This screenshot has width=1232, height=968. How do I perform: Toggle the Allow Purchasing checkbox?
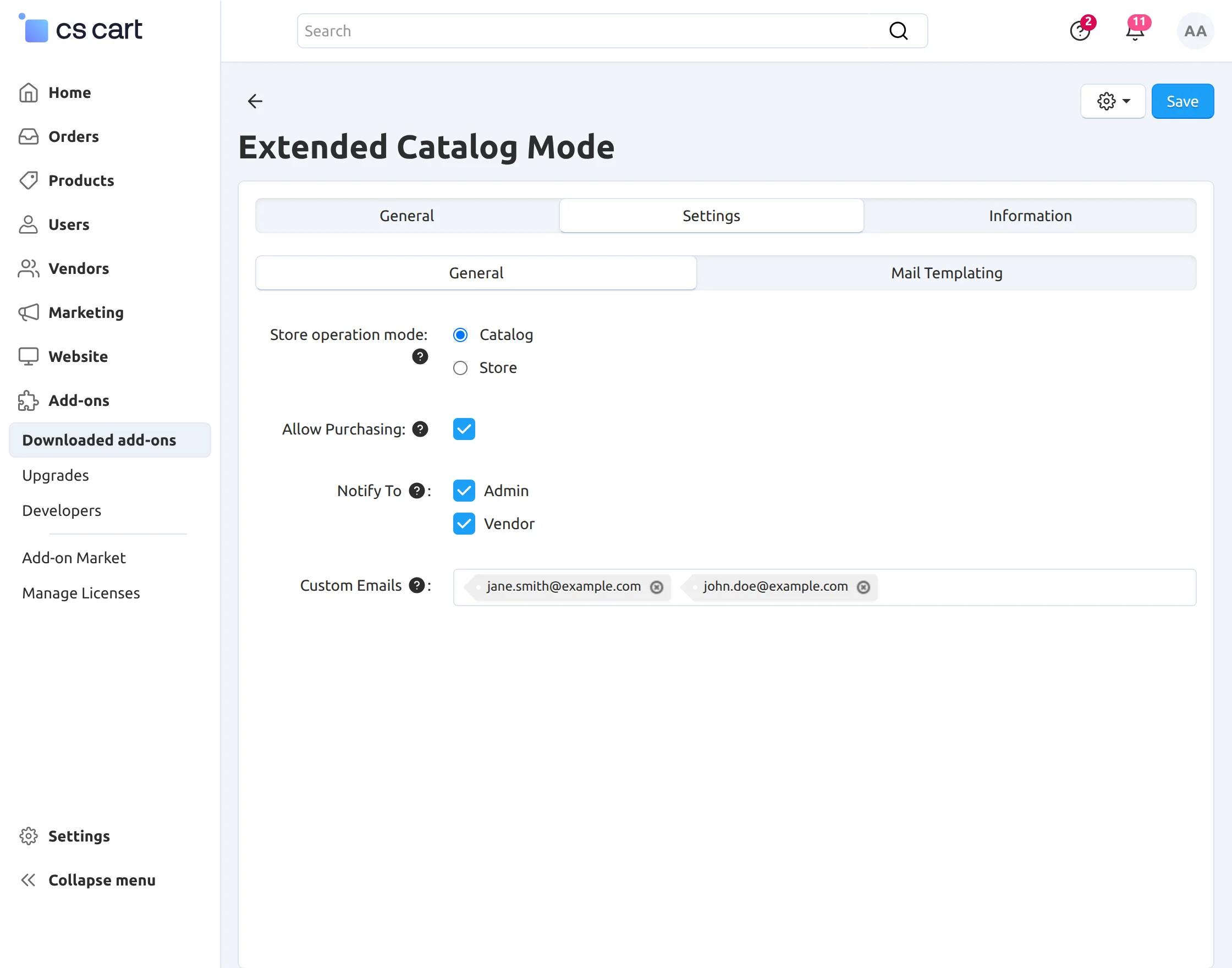464,429
